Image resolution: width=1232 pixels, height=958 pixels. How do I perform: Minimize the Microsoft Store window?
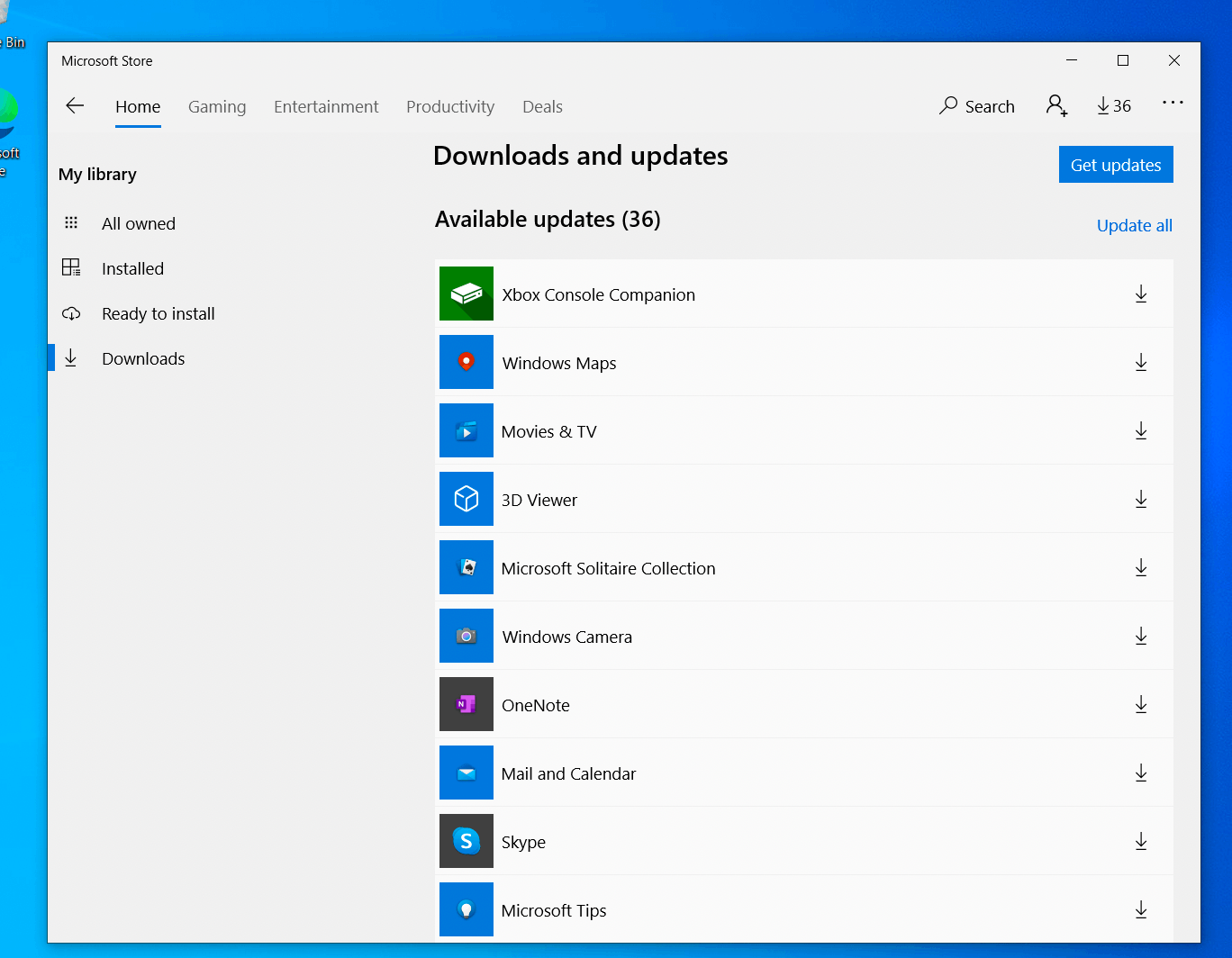(1071, 60)
